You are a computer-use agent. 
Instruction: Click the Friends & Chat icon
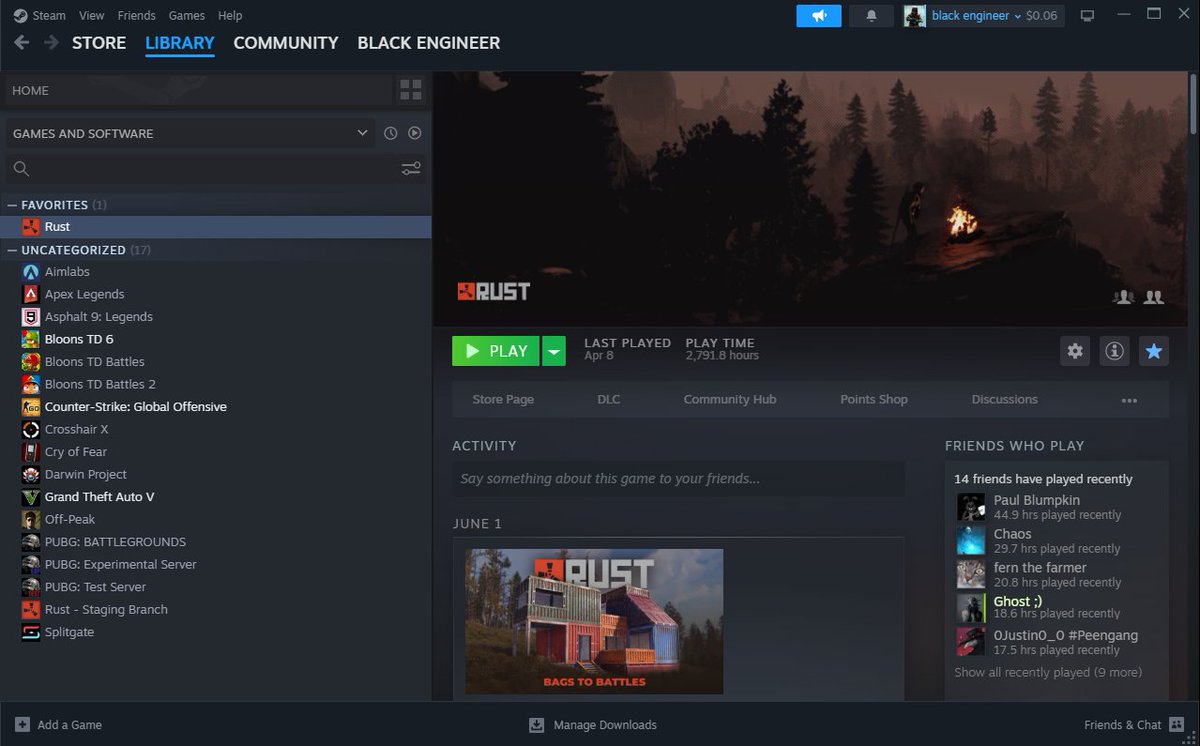coord(1177,725)
